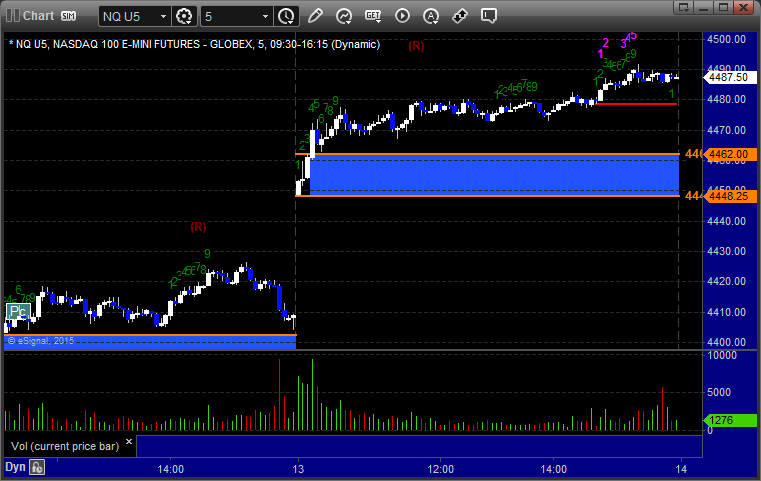The height and width of the screenshot is (481, 761).
Task: Expand the interval dropdown arrow
Action: pyautogui.click(x=265, y=17)
